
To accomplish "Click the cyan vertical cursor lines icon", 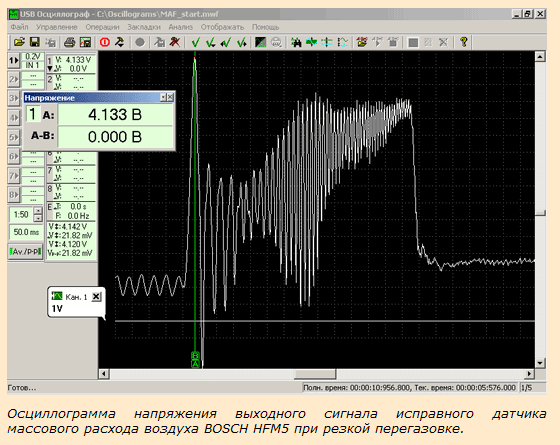I will coord(327,42).
